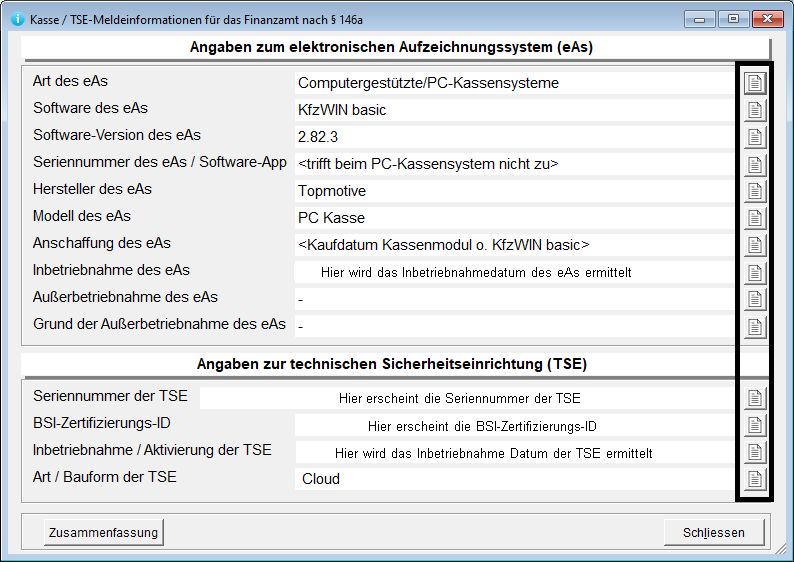
Task: Click the 'Hersteller des eAs' label
Action: click(93, 189)
